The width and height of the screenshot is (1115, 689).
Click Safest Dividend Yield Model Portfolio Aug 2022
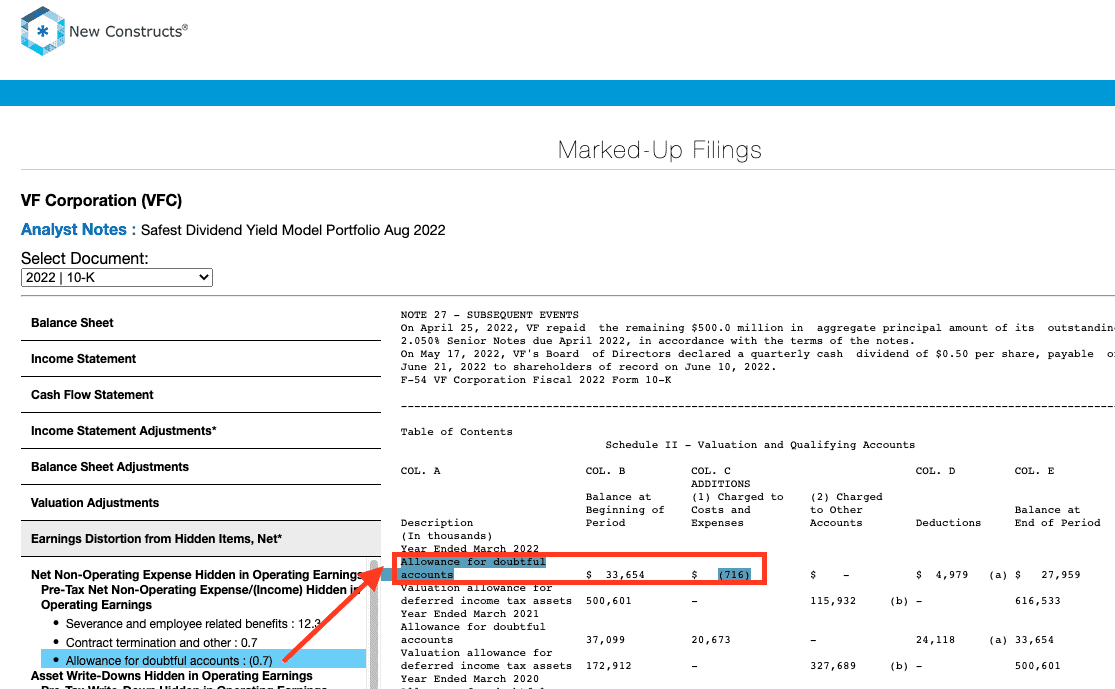tap(293, 230)
